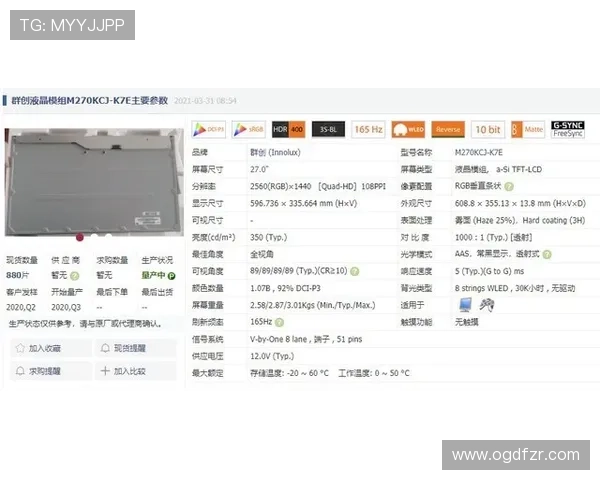The height and width of the screenshot is (480, 600).
Task: Click plus icon of 加入比较
Action: [105, 371]
